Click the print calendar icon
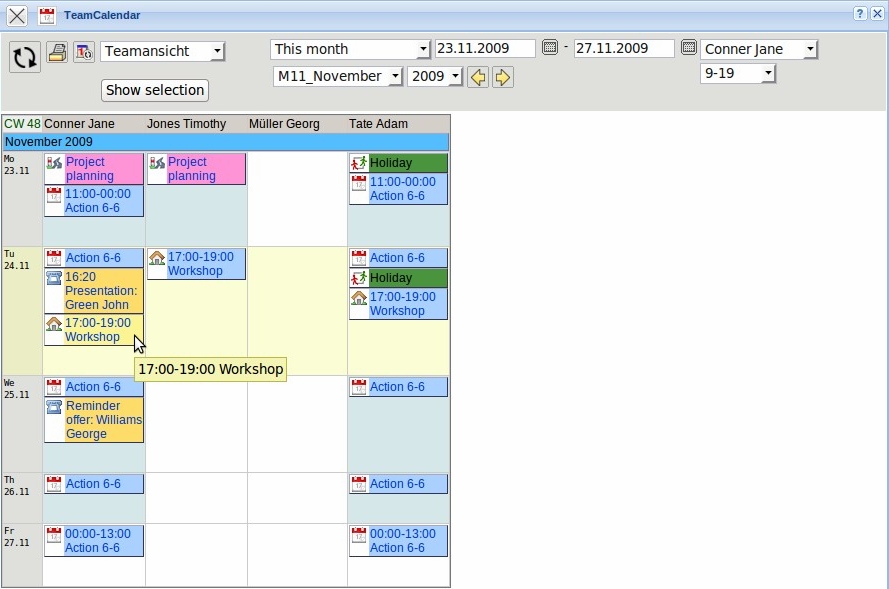This screenshot has width=889, height=589. 57,52
